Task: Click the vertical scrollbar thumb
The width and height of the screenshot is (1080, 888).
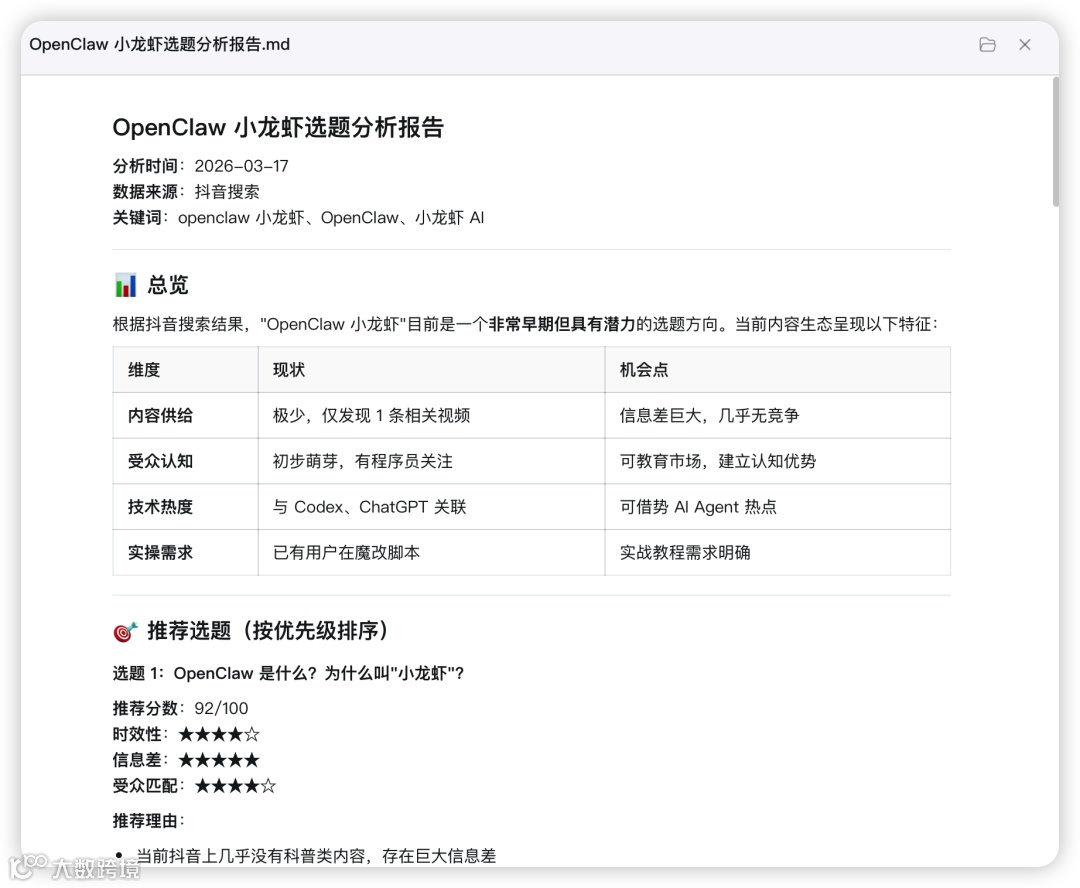Action: tap(1055, 142)
